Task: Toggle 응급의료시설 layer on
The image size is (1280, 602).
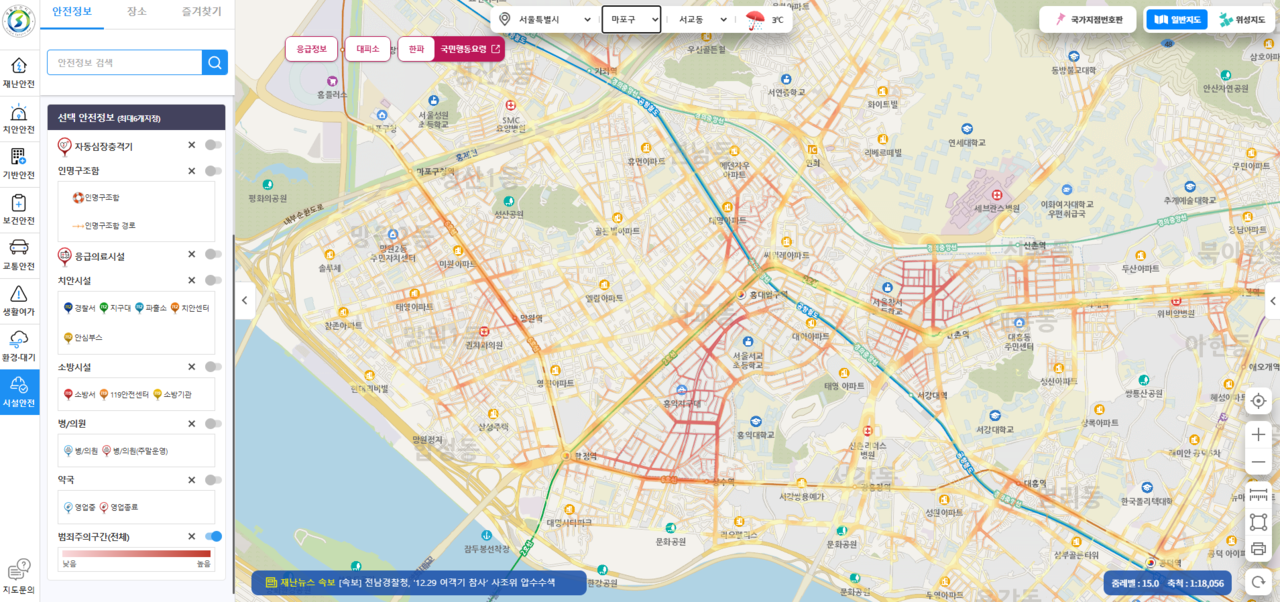Action: point(213,256)
